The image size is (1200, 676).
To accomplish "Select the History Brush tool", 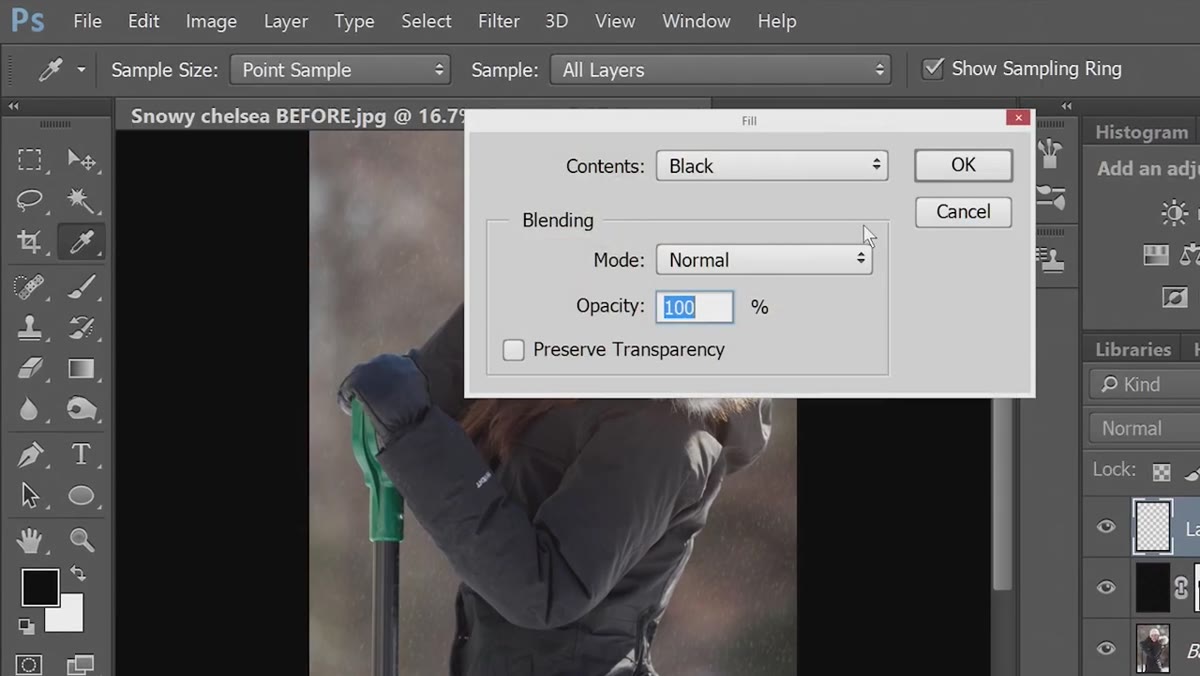I will (x=81, y=328).
